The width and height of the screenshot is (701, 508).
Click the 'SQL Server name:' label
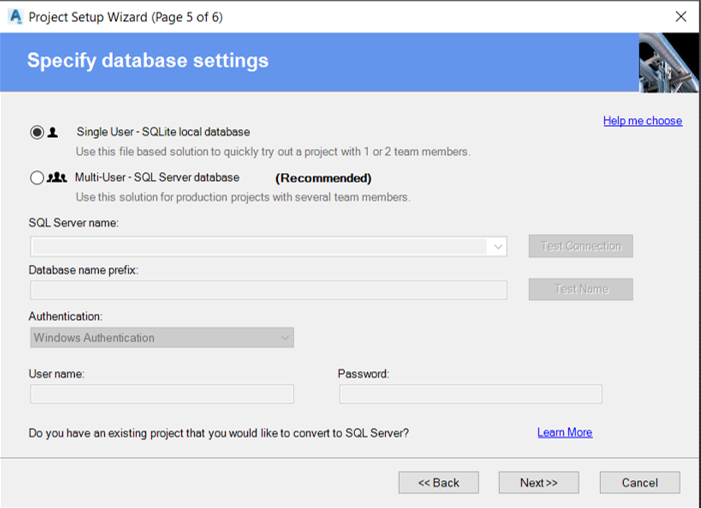74,223
